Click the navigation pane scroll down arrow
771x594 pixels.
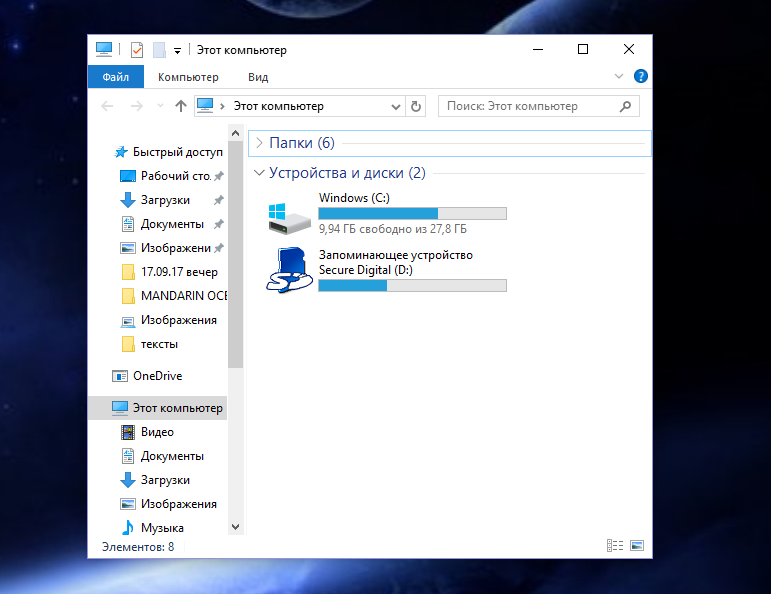tap(236, 527)
